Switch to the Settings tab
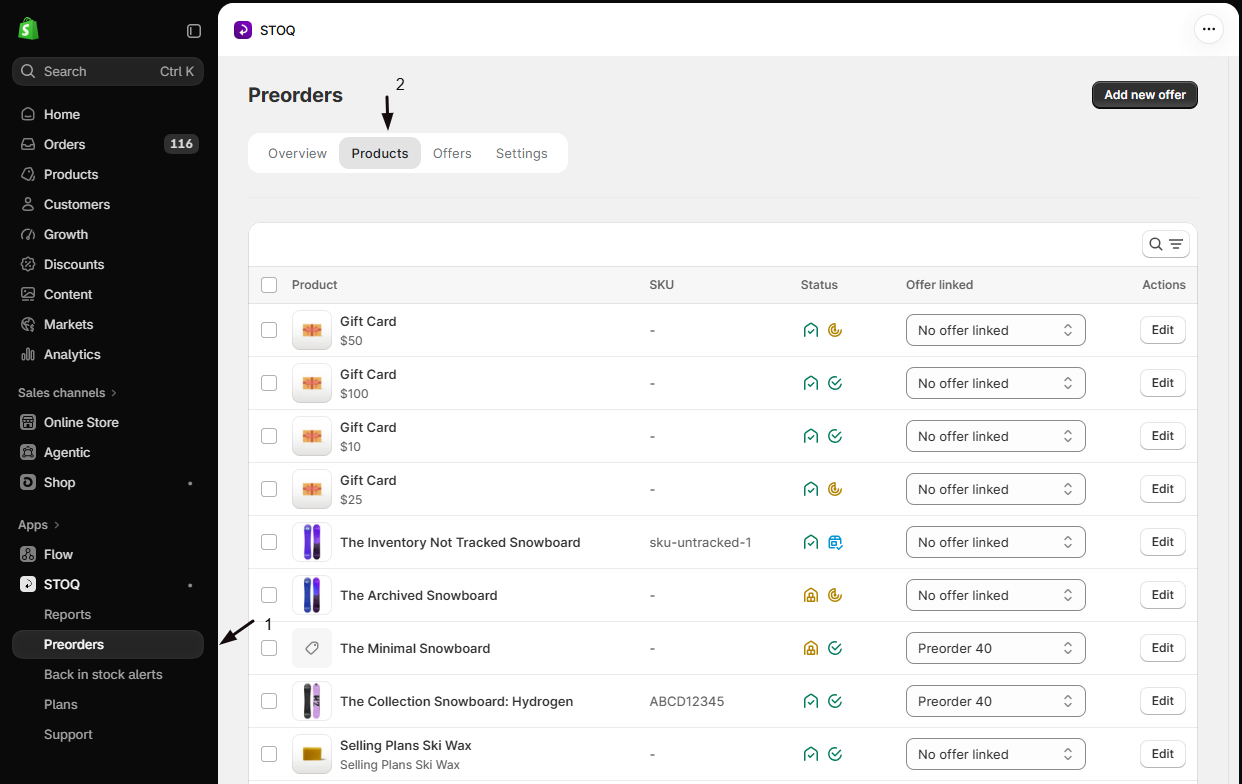This screenshot has width=1242, height=784. point(522,153)
